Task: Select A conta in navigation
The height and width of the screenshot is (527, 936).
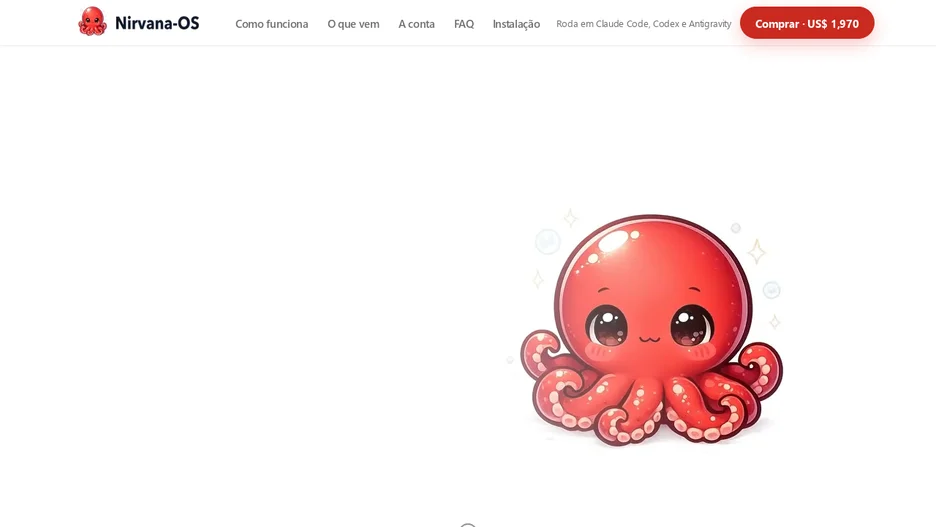Action: click(417, 24)
